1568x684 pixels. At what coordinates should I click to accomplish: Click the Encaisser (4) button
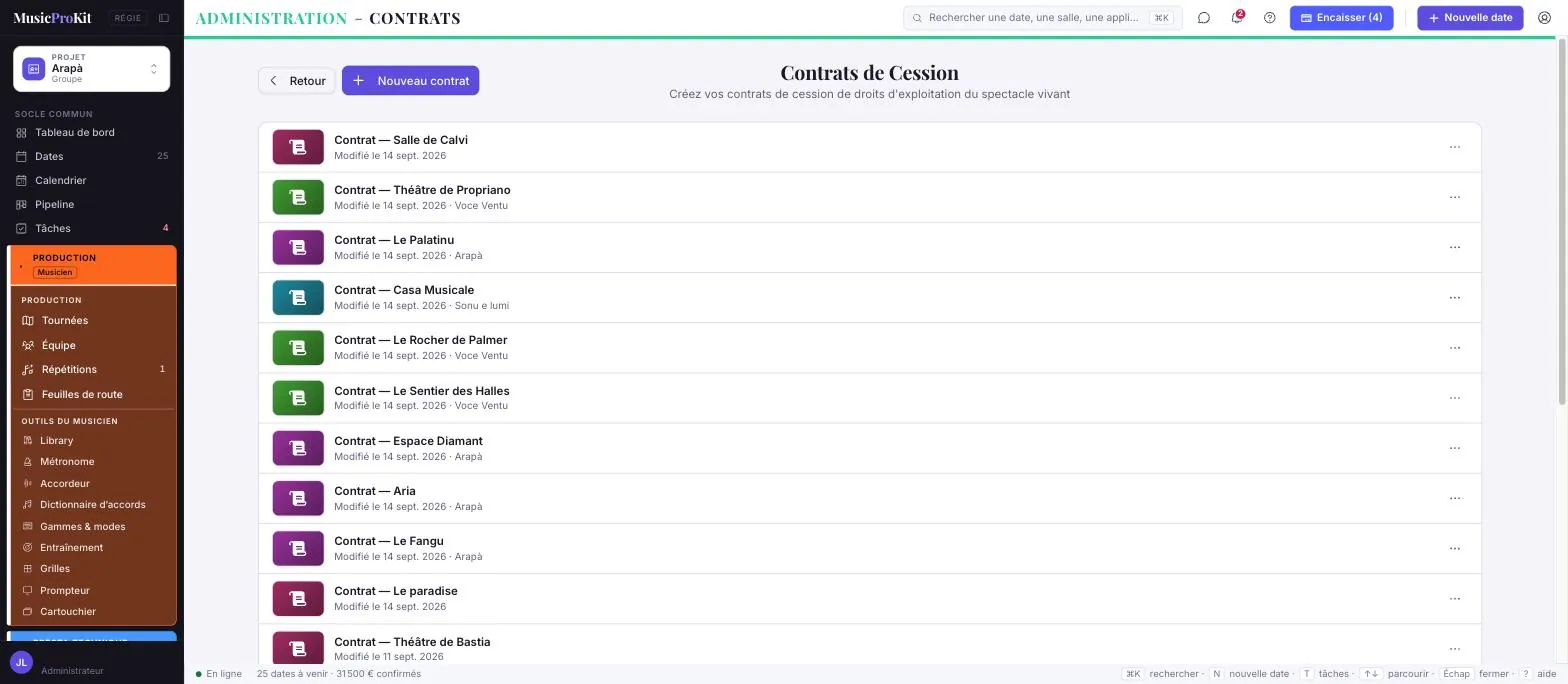click(1341, 18)
